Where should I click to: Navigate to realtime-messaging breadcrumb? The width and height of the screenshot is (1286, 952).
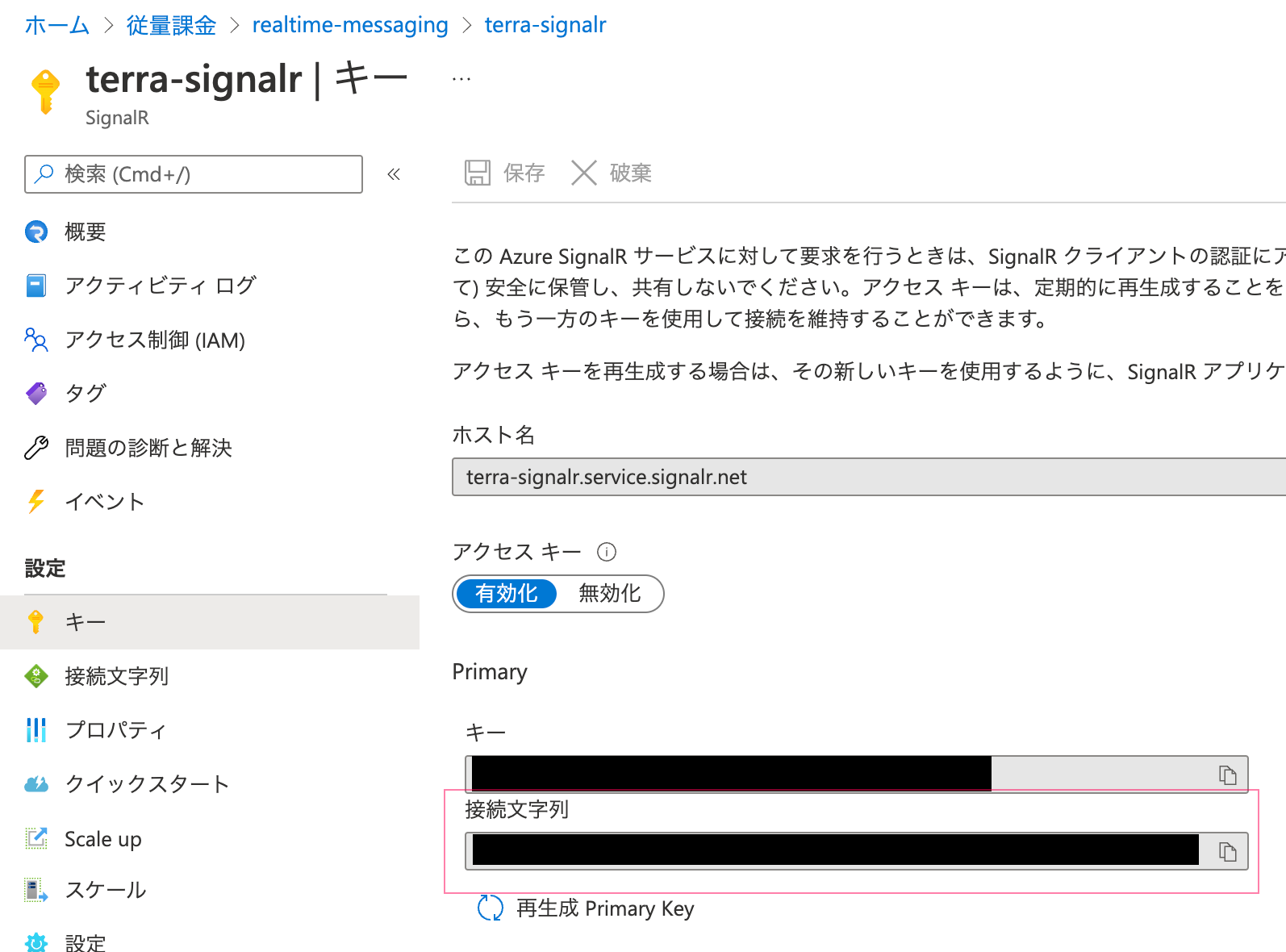(350, 25)
